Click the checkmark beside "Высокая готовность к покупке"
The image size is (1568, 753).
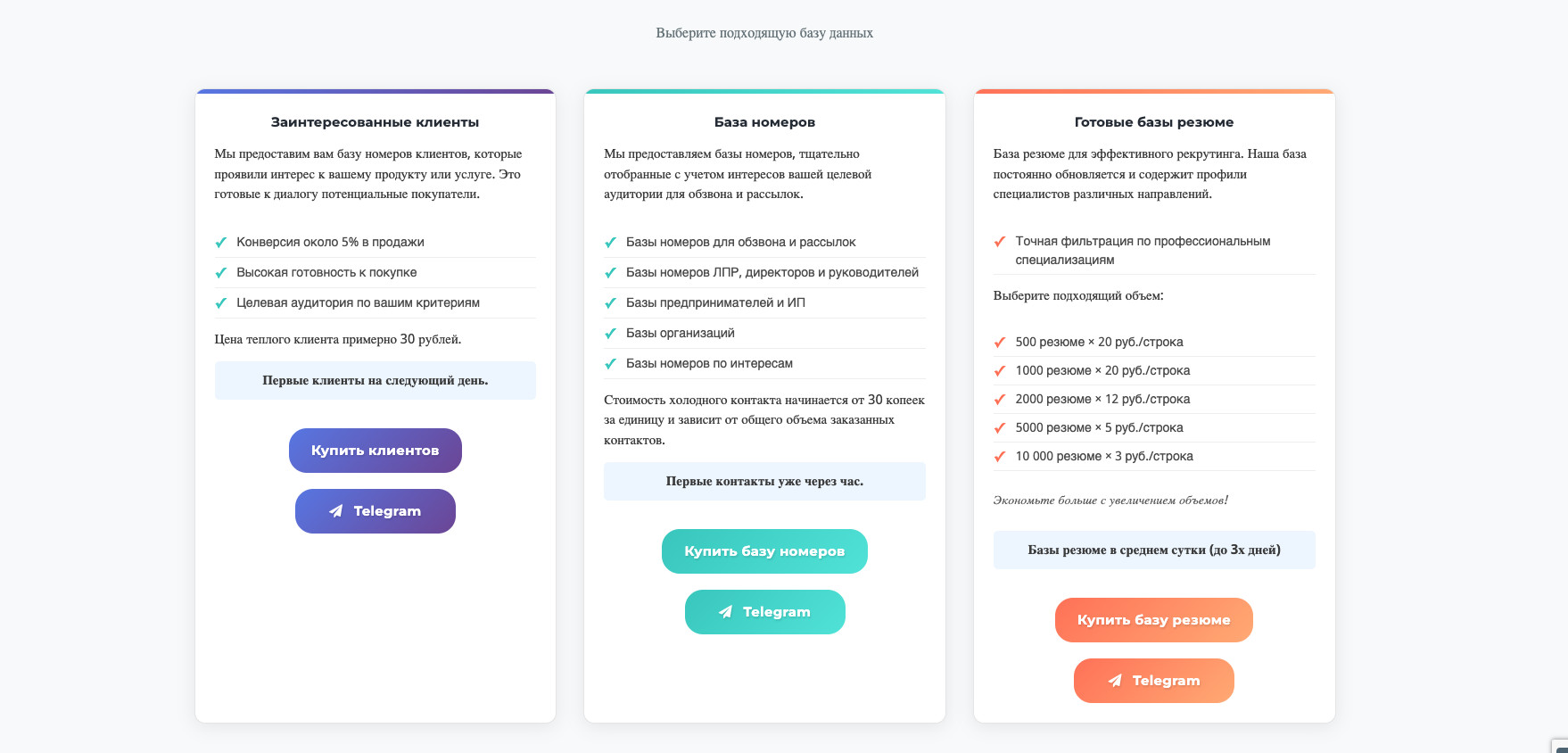(x=221, y=273)
